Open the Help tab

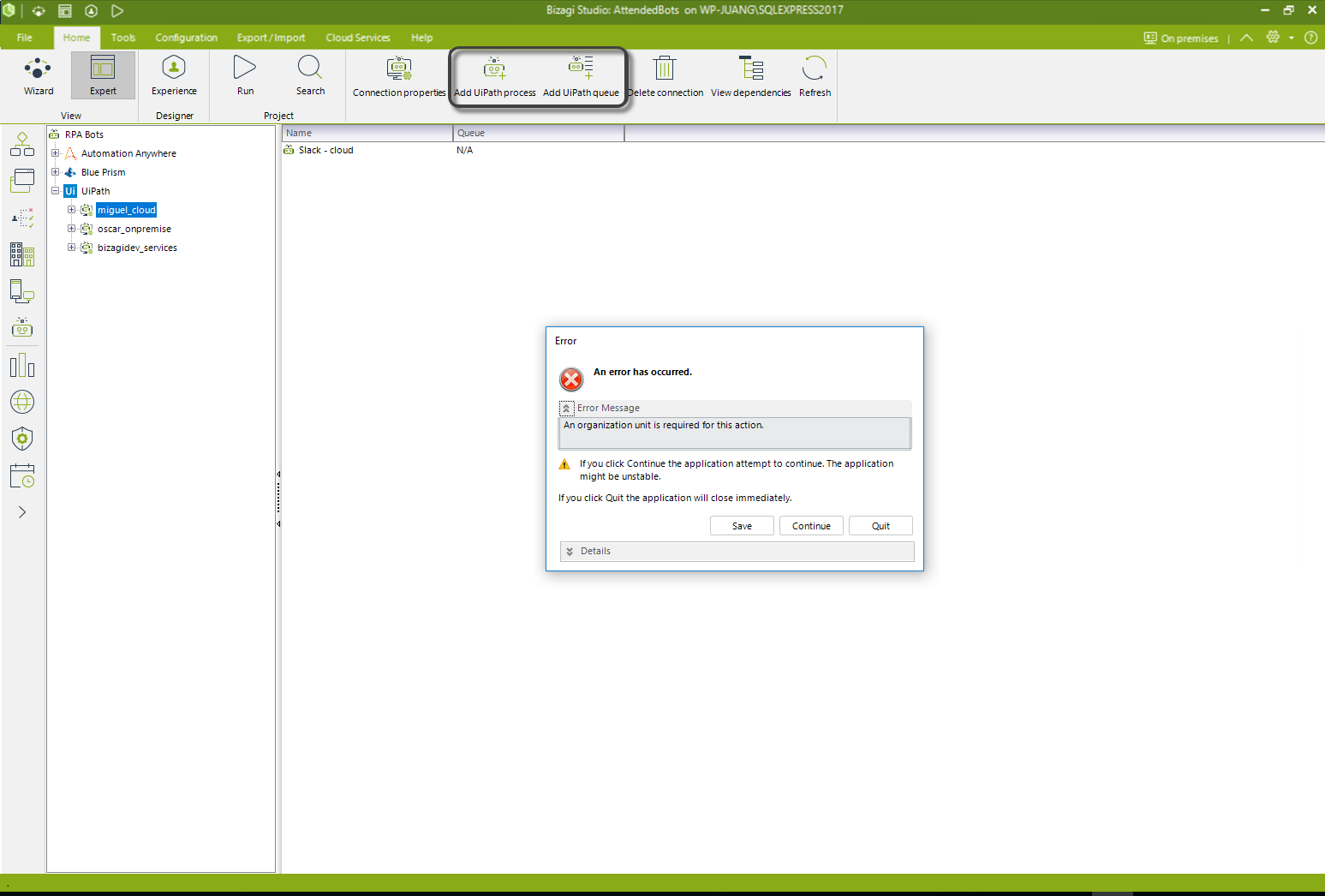pos(421,38)
